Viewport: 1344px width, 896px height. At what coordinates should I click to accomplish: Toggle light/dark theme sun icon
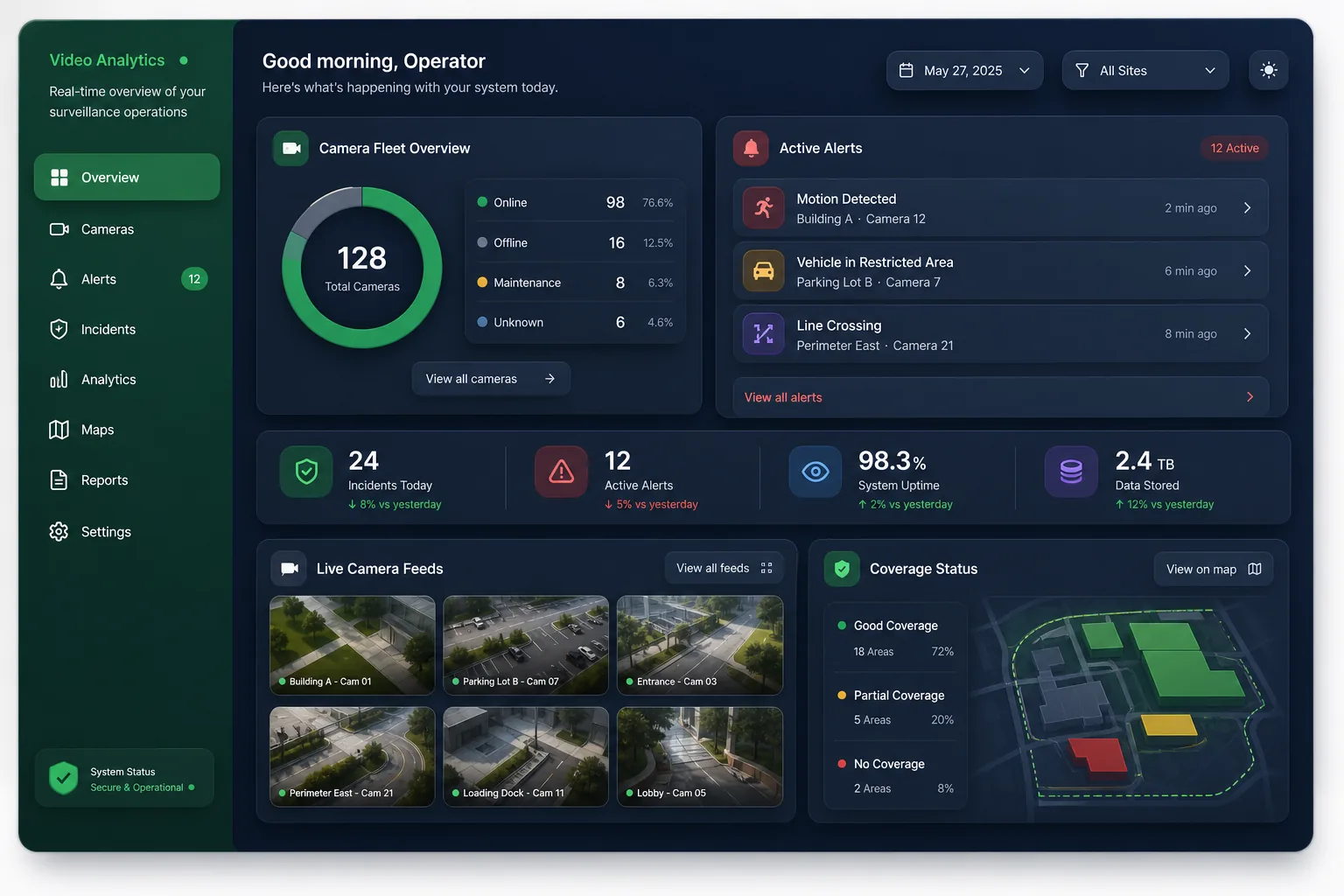[1268, 70]
